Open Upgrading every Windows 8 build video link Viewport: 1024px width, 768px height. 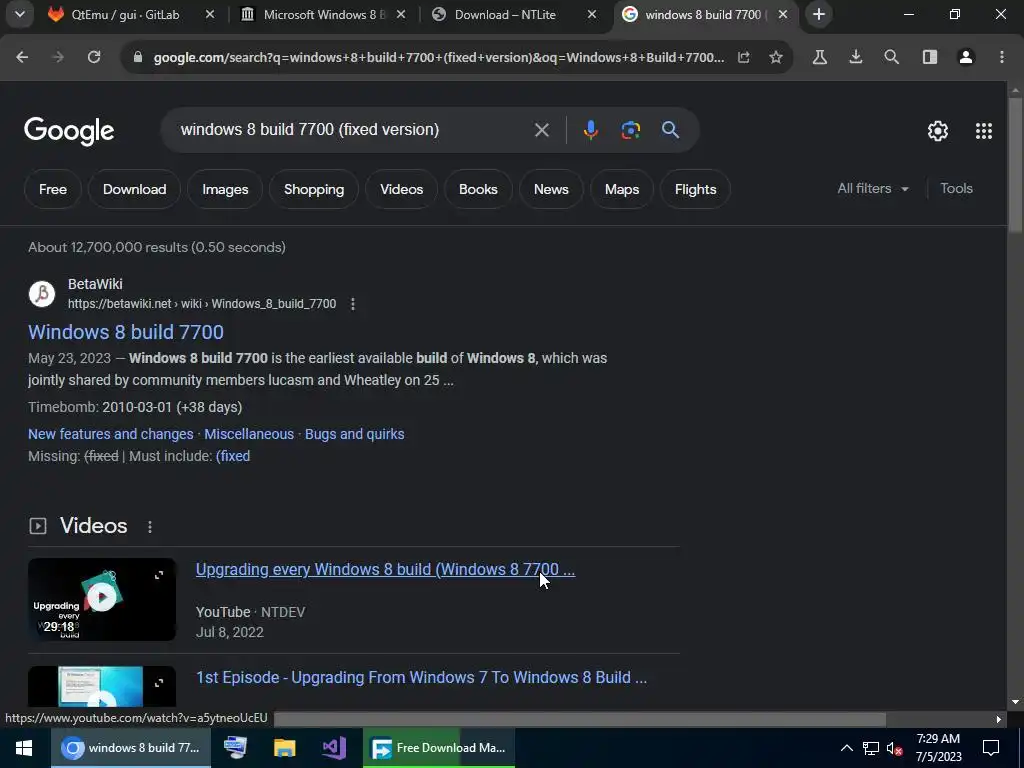(385, 569)
